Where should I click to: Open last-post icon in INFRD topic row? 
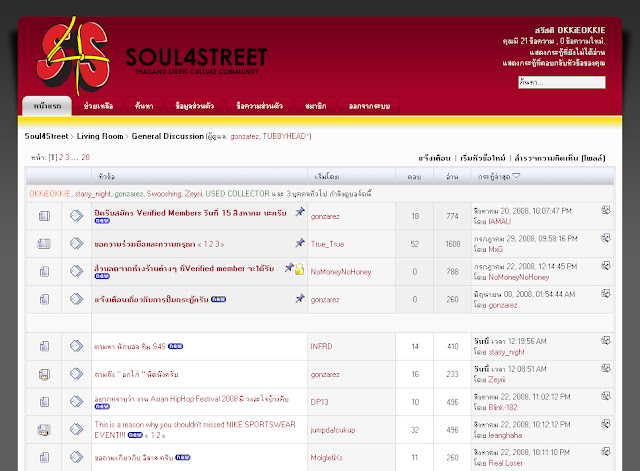click(606, 340)
